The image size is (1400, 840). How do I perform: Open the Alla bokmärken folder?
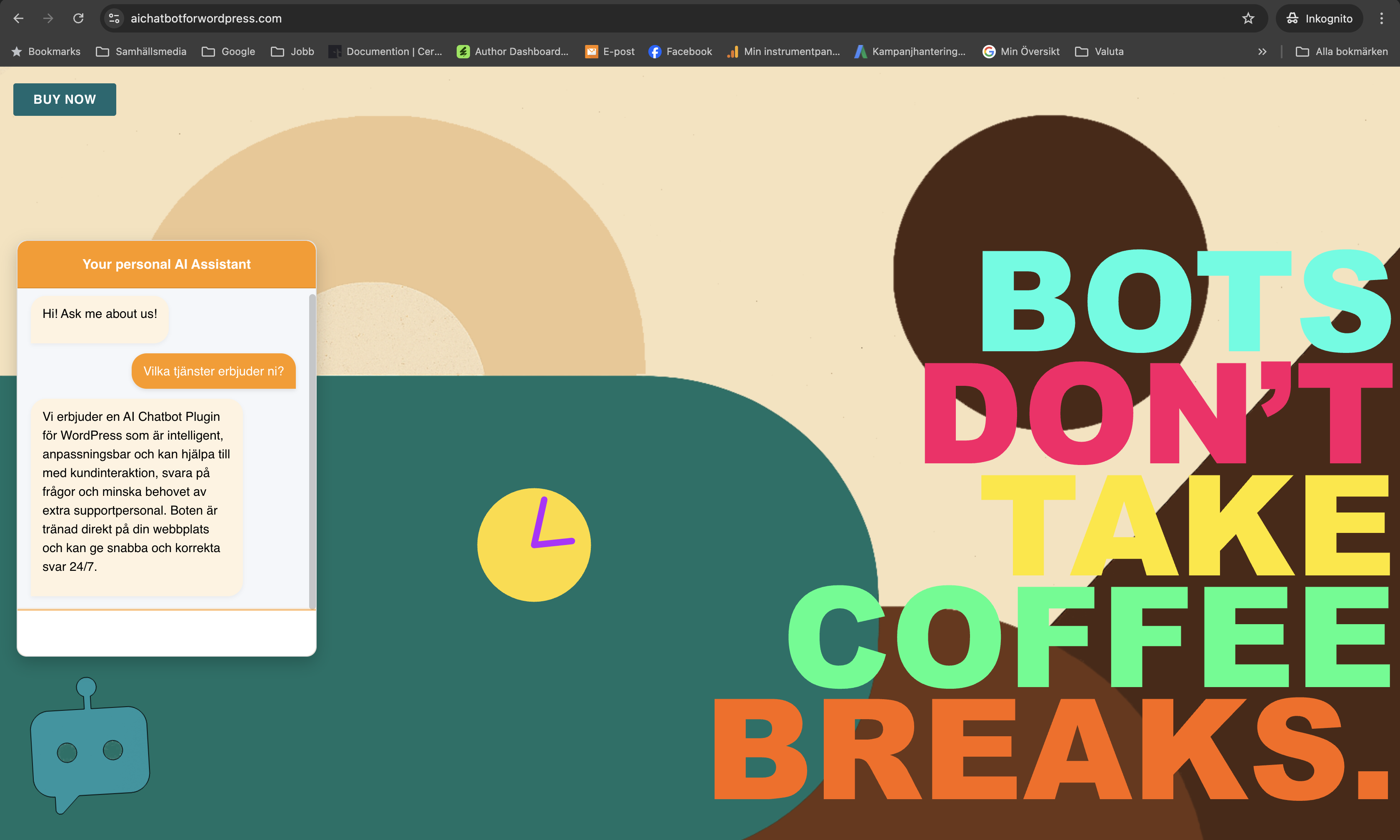1342,52
